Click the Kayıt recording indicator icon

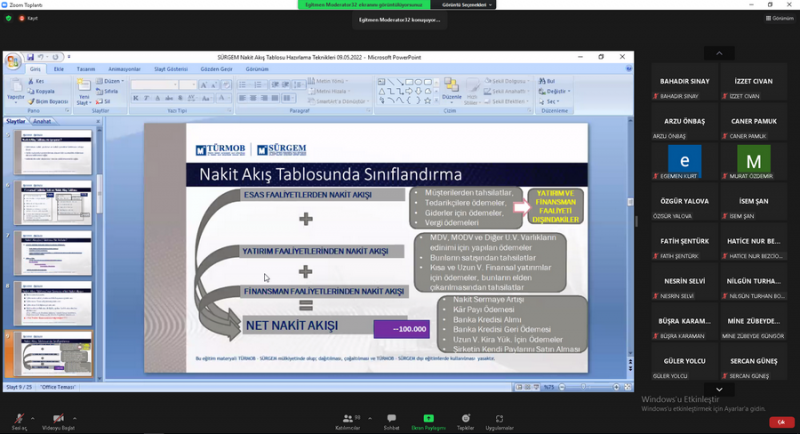(21, 18)
